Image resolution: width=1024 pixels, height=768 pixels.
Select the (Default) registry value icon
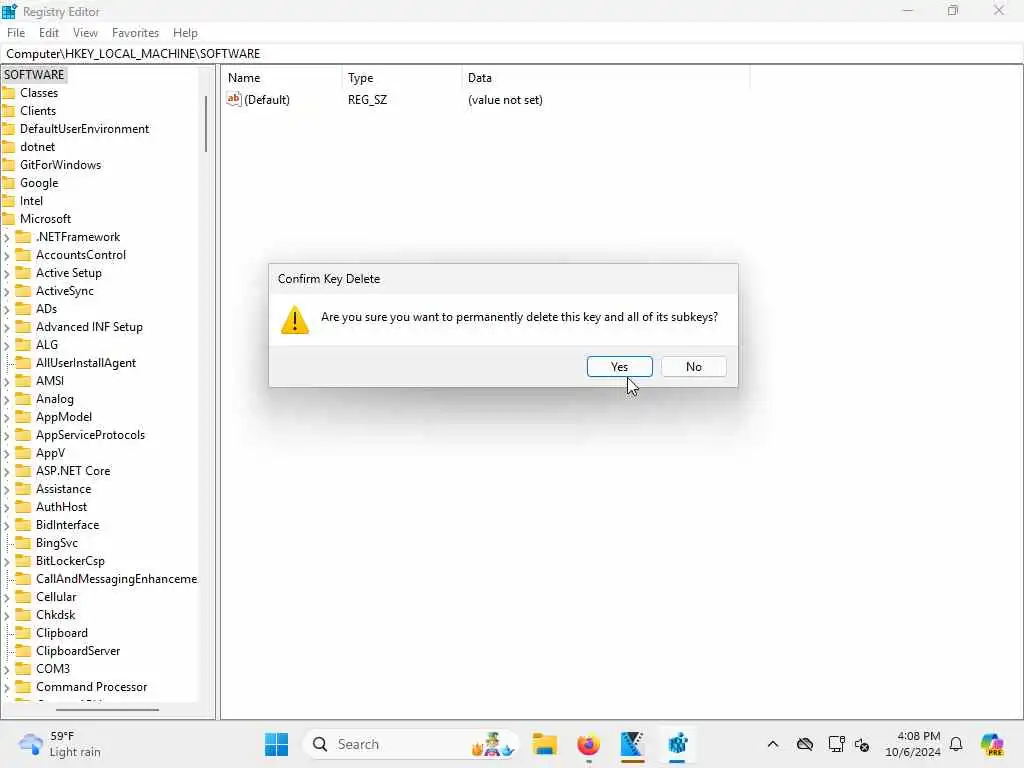234,99
